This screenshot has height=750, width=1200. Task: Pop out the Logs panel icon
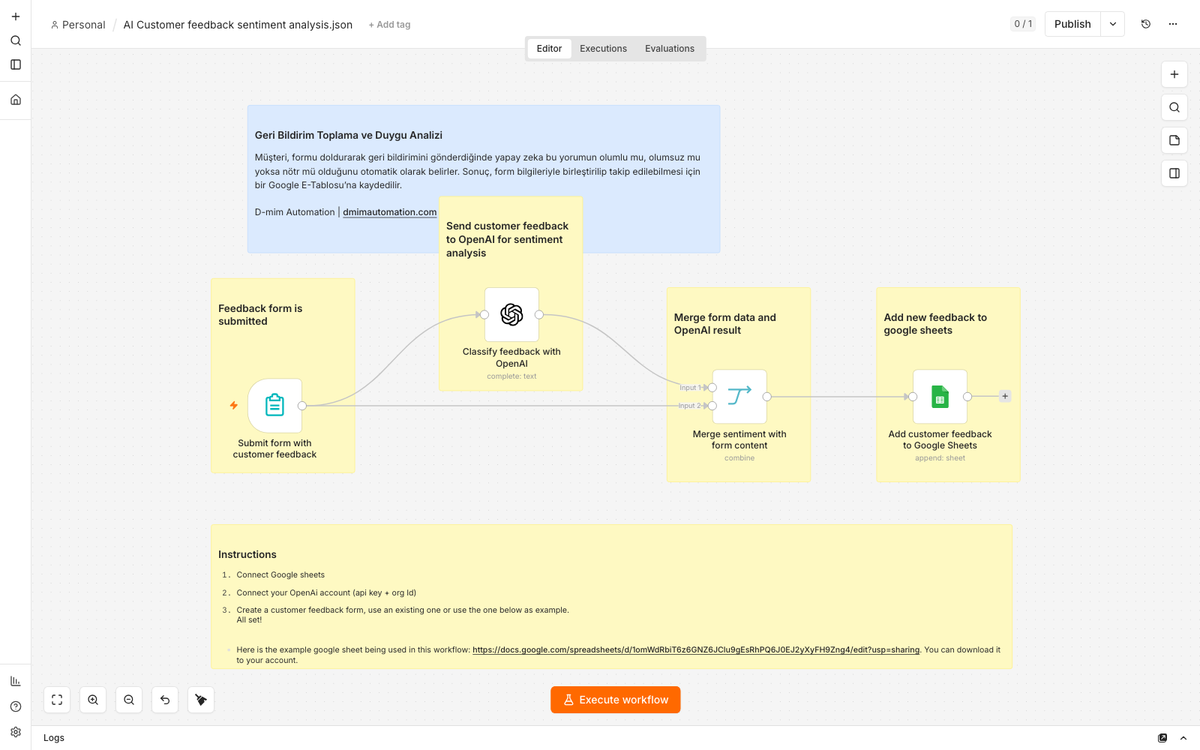(1162, 738)
